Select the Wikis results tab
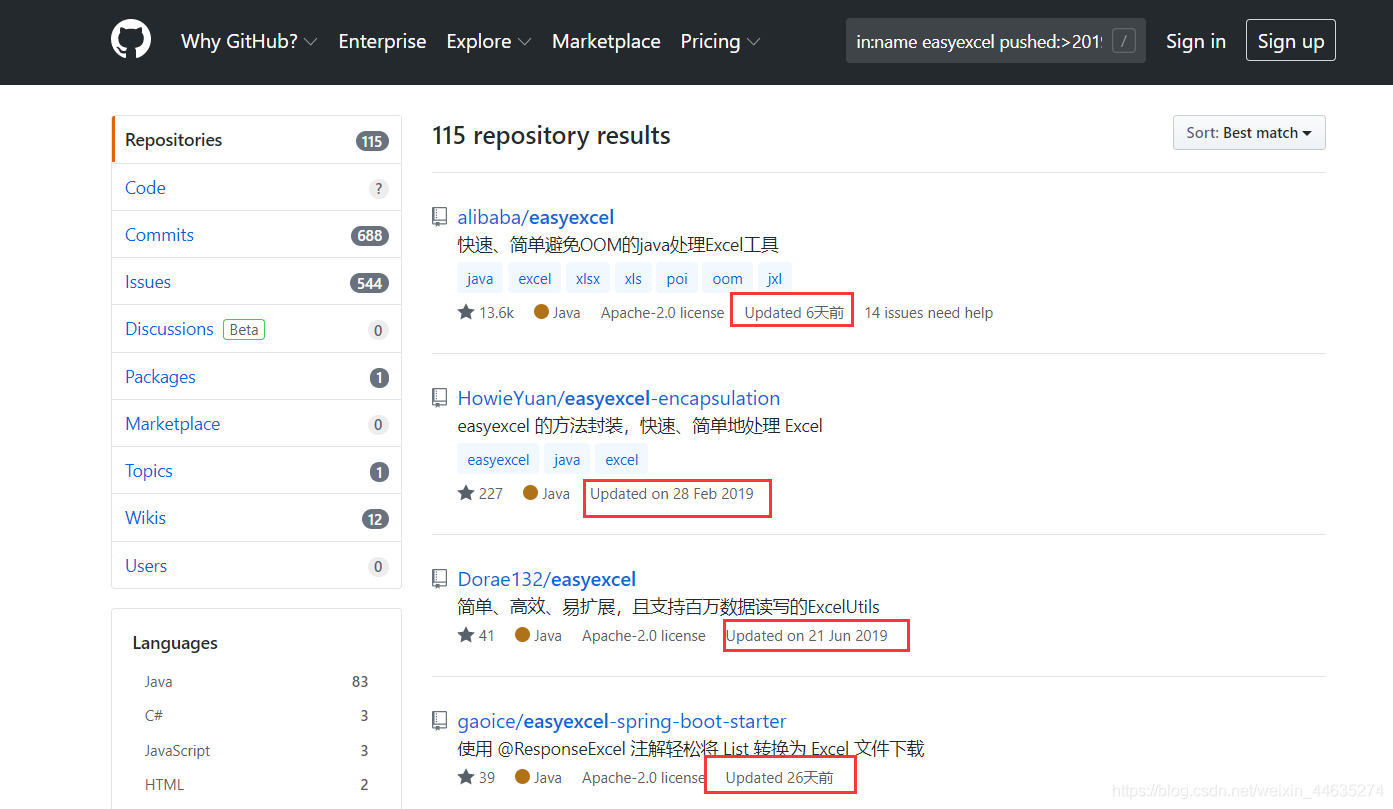 click(256, 517)
